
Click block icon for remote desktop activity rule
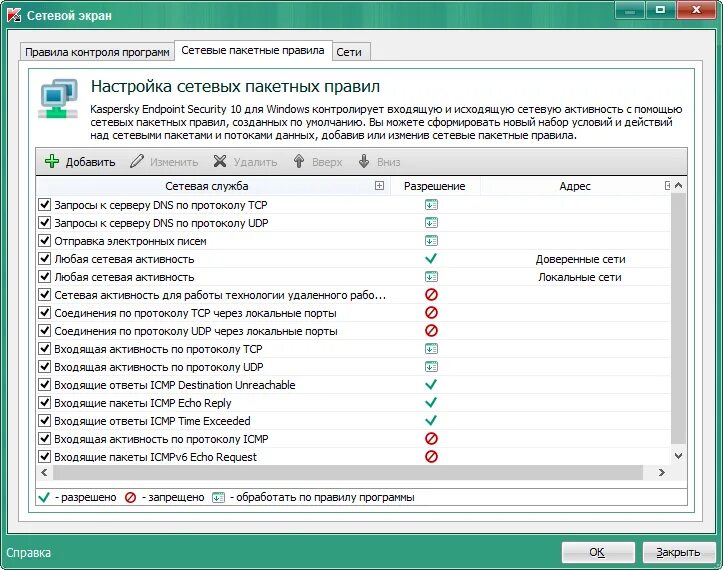[x=431, y=295]
